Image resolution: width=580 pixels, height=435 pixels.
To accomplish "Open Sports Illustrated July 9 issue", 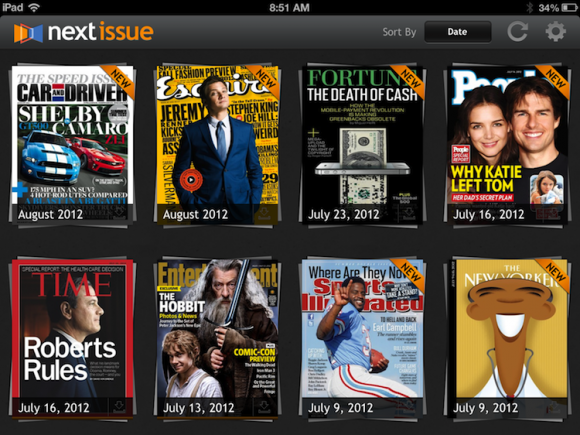I will 362,338.
